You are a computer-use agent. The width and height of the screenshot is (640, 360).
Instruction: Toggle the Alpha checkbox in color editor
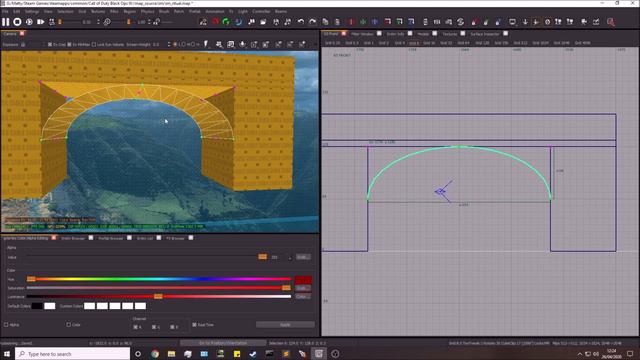6,325
